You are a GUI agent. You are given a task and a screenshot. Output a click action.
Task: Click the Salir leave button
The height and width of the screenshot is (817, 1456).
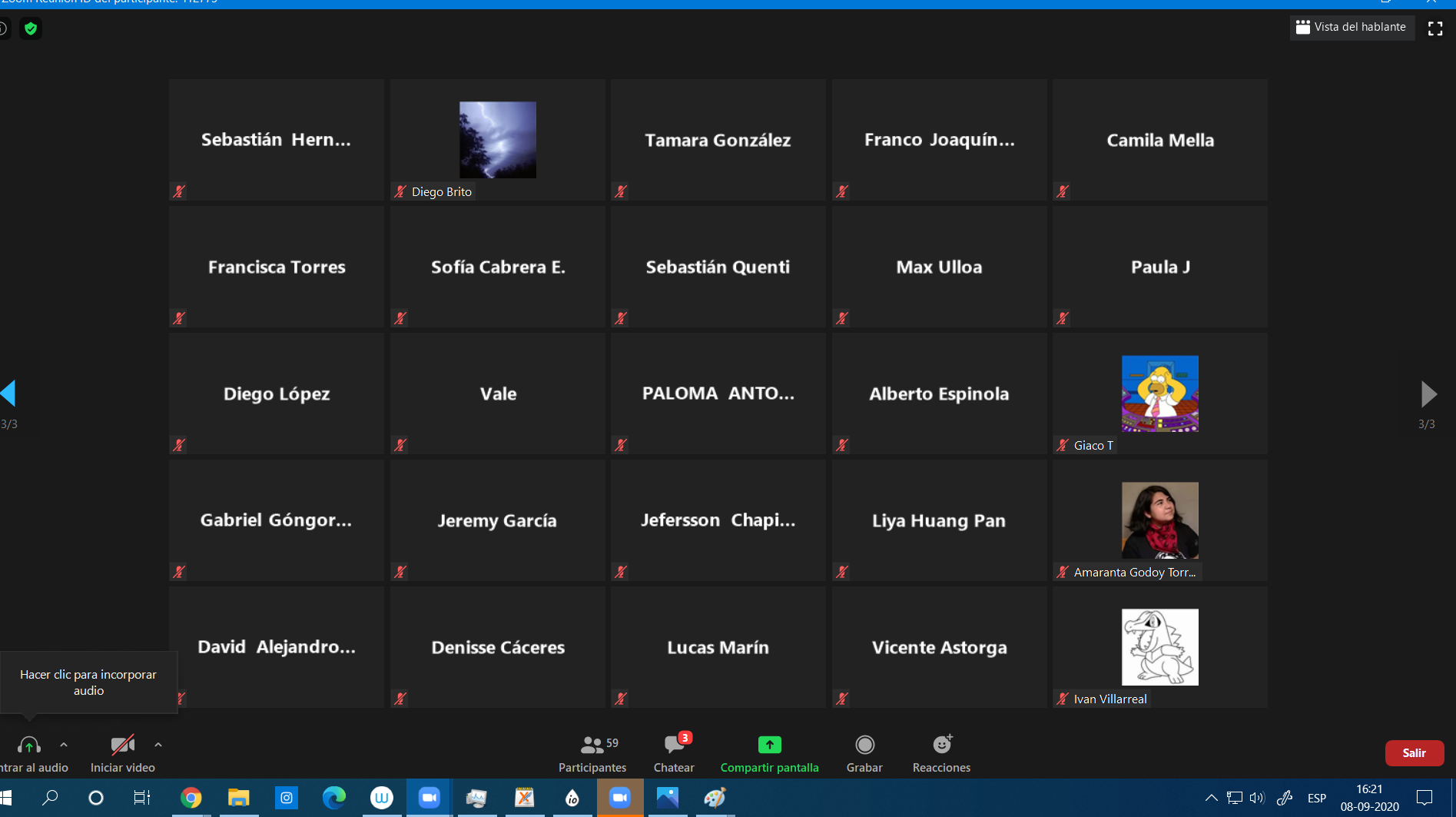click(x=1414, y=753)
